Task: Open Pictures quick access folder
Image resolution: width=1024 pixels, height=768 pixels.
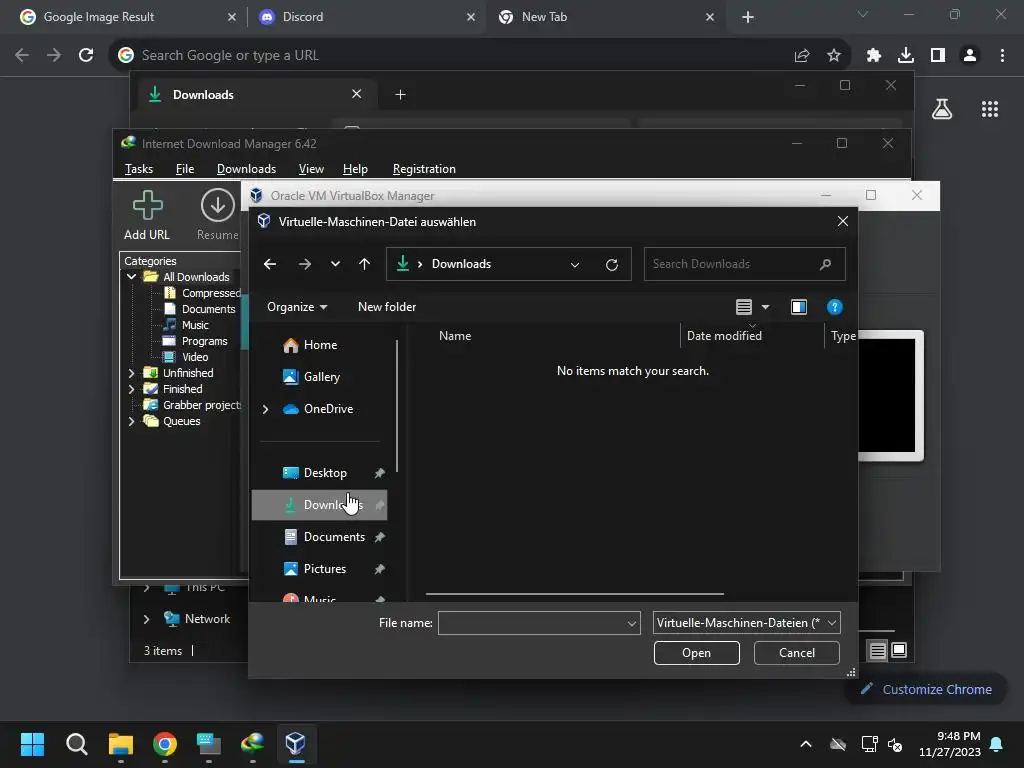Action: pos(325,569)
